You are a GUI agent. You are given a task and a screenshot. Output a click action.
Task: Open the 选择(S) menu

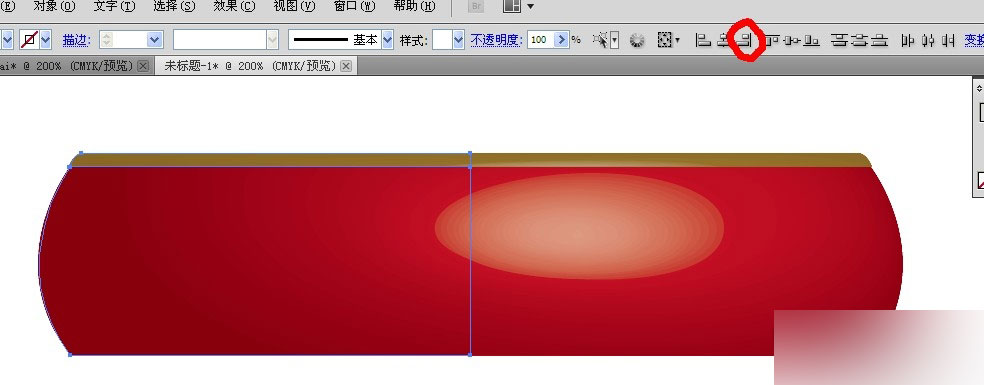pos(174,6)
